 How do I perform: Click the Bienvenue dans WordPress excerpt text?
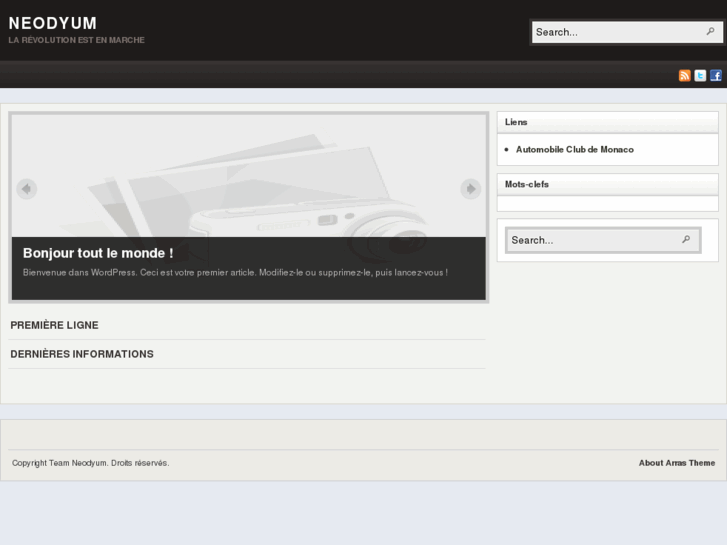coord(235,273)
